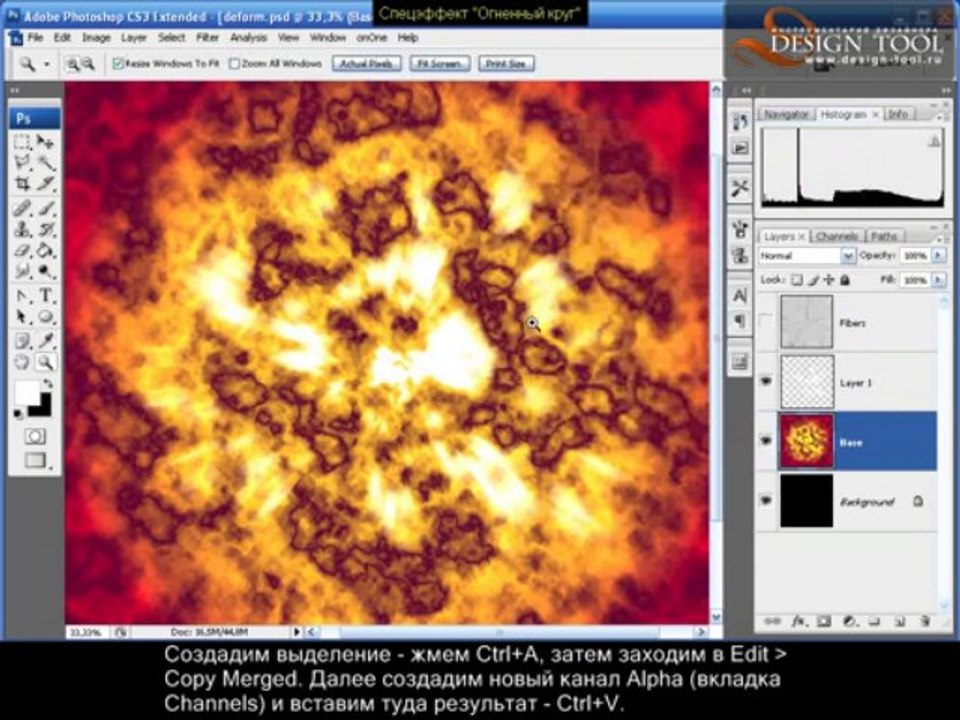Select the Path Selection tool
This screenshot has height=720, width=960.
23,317
